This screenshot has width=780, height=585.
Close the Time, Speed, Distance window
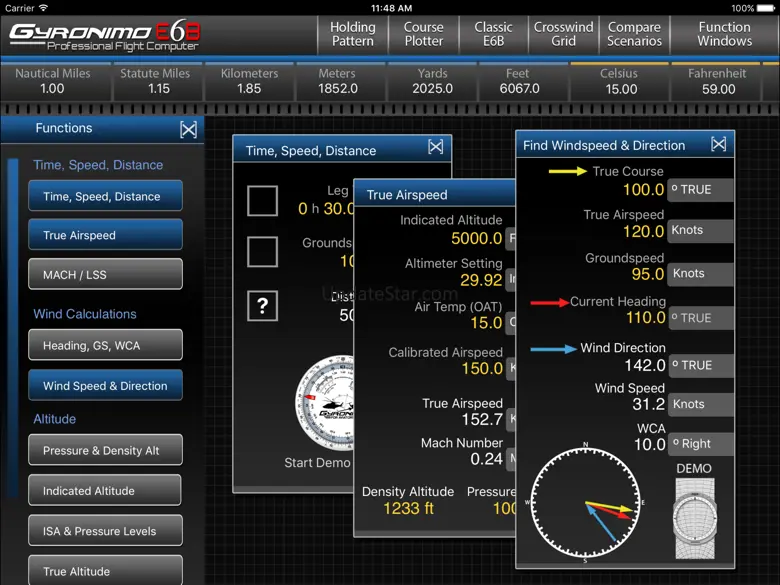(x=436, y=147)
